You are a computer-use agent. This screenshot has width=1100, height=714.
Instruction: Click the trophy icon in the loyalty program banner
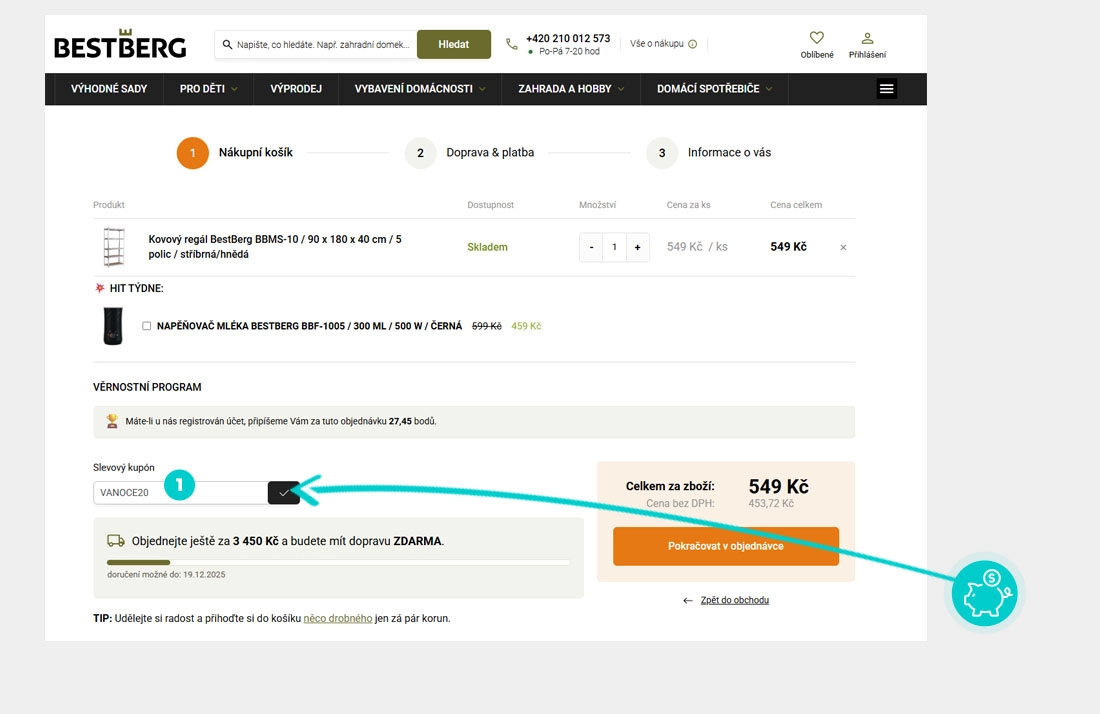[x=111, y=420]
